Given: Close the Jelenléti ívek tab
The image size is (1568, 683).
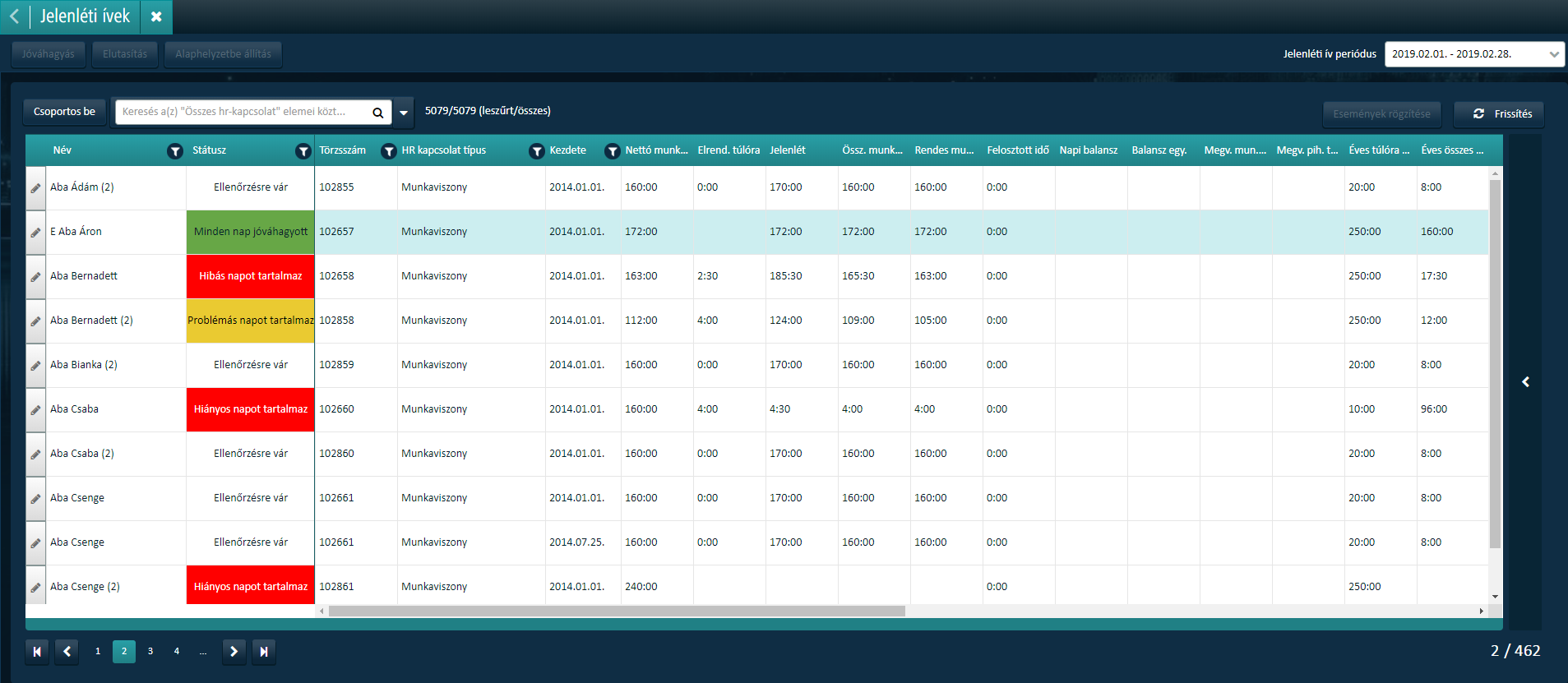Looking at the screenshot, I should pyautogui.click(x=156, y=16).
